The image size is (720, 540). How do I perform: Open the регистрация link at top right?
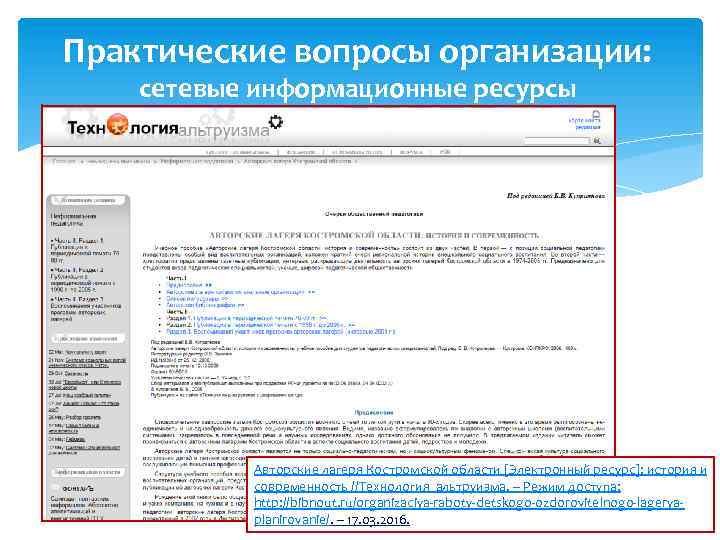point(588,127)
